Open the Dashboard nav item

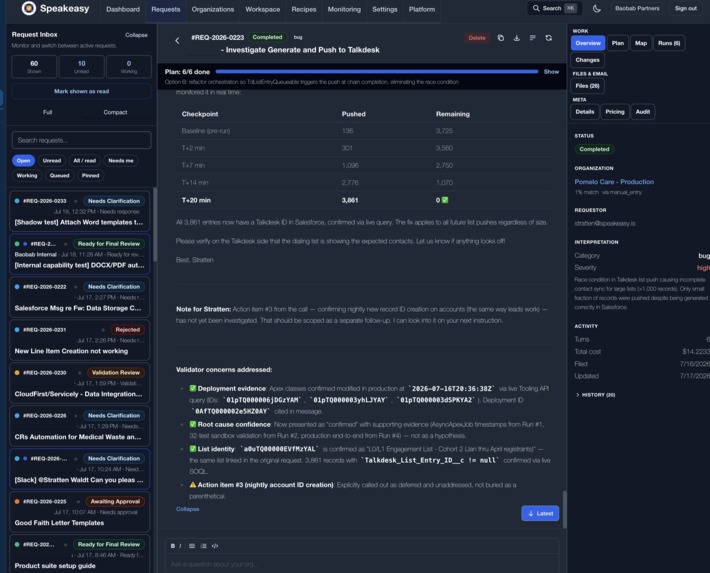pyautogui.click(x=123, y=9)
